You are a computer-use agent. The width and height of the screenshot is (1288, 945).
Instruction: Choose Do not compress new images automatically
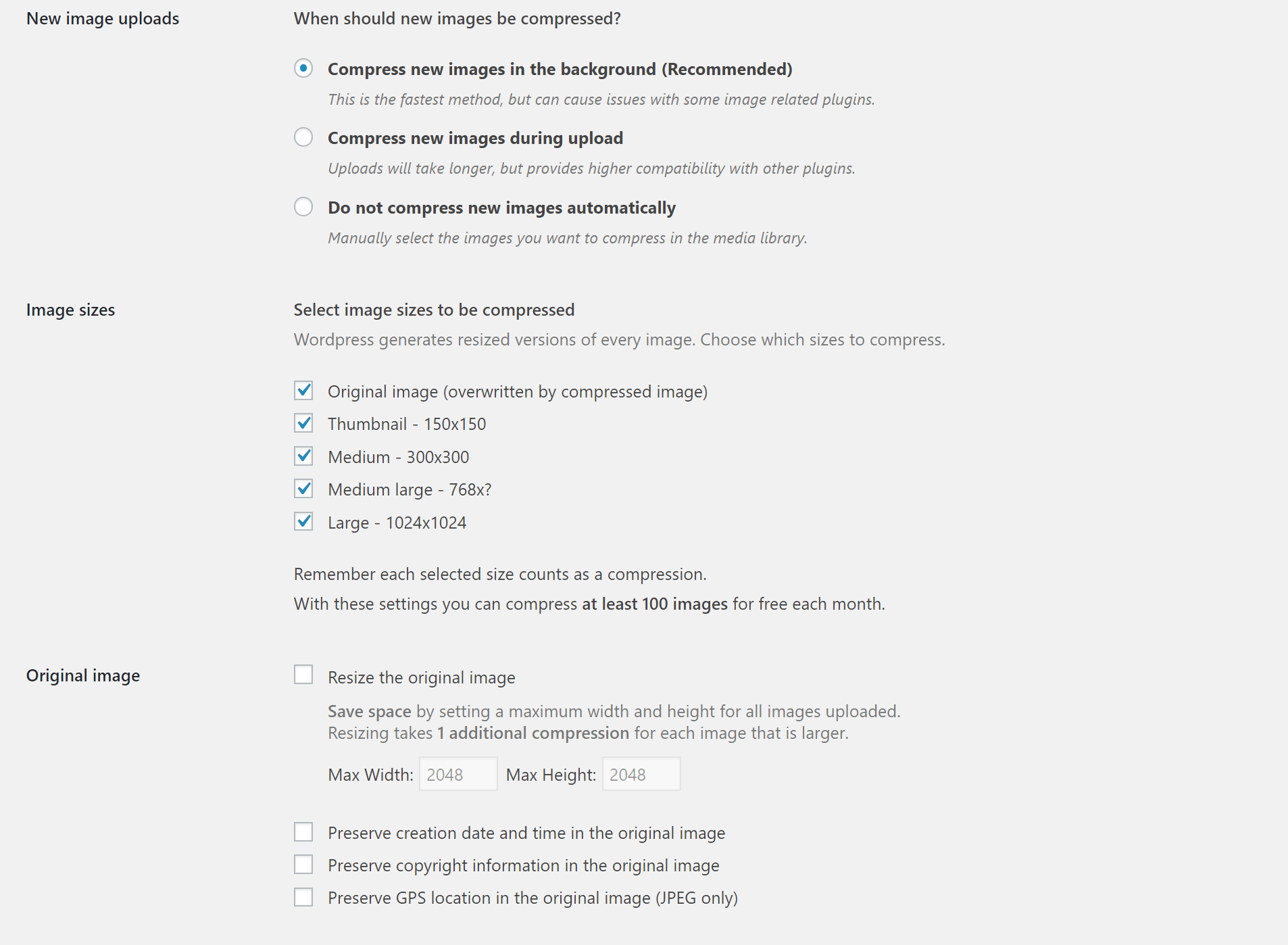pyautogui.click(x=303, y=207)
